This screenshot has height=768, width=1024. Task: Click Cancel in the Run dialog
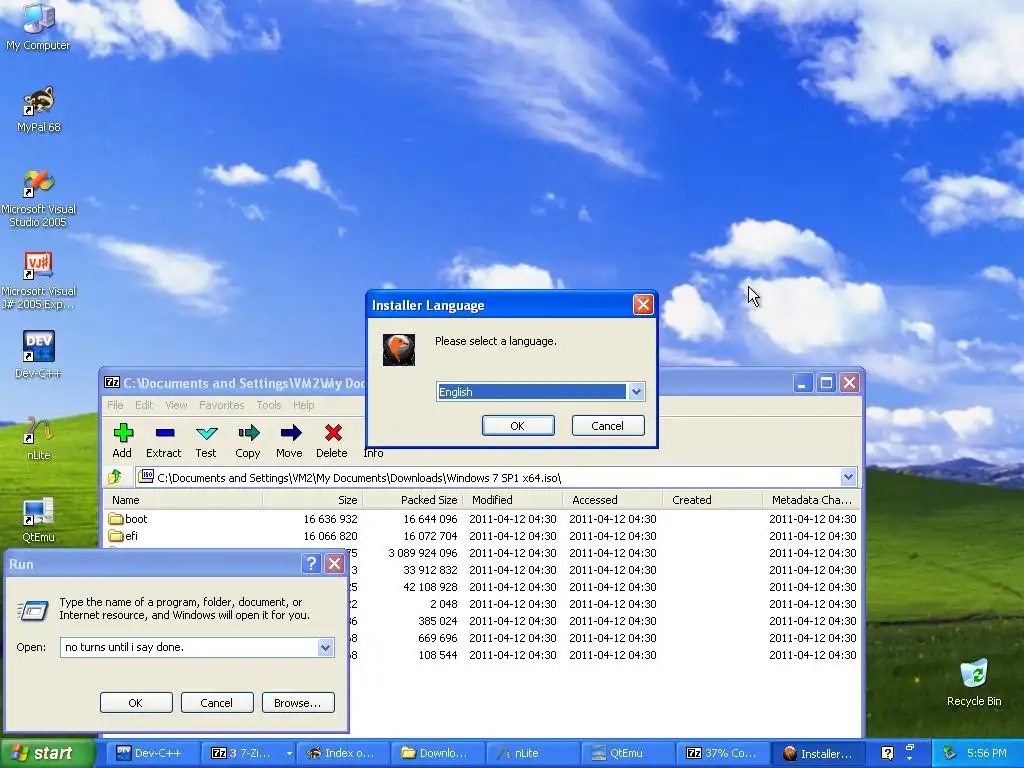pos(217,703)
